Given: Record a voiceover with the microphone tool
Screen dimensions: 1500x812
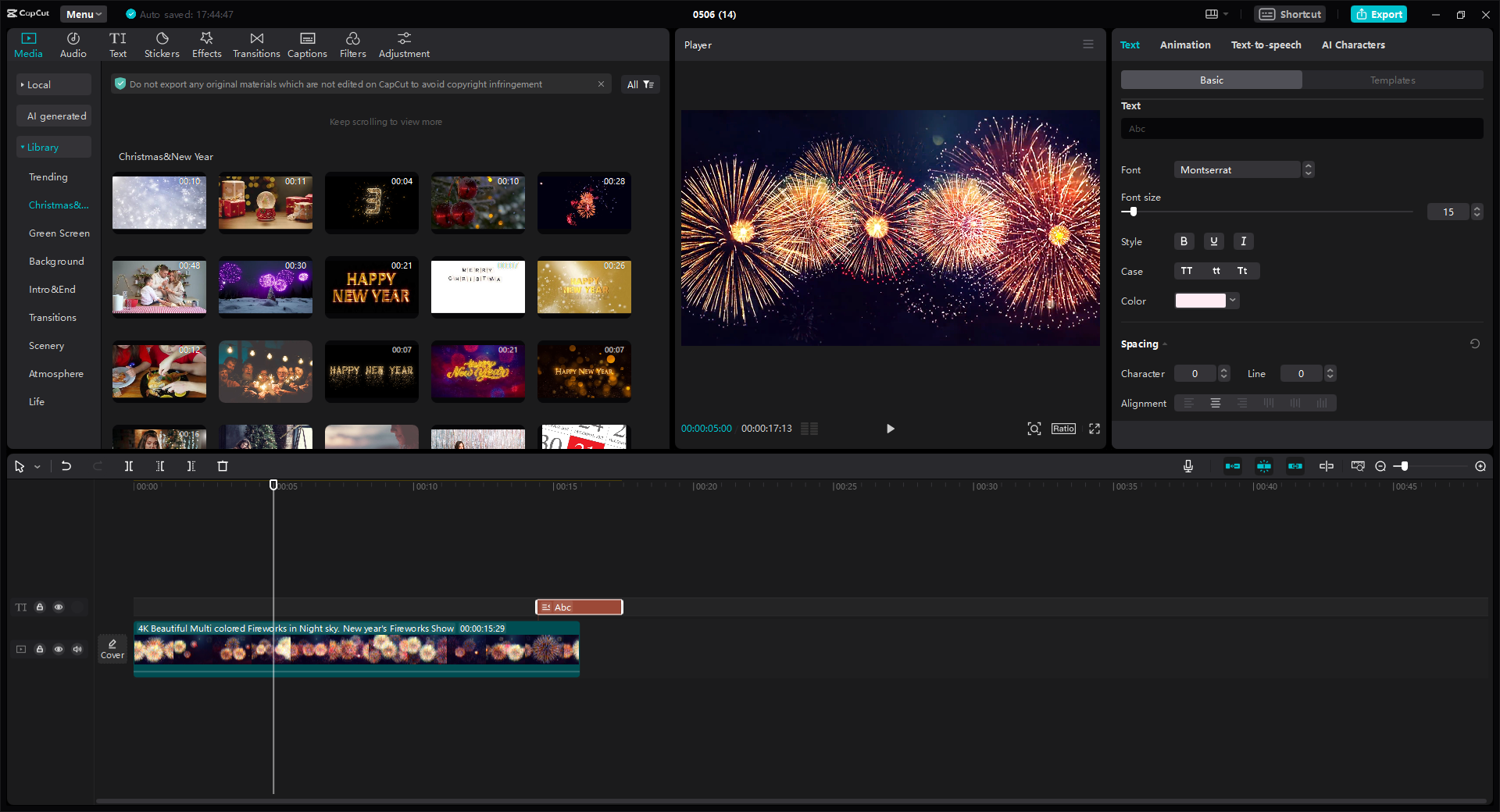Looking at the screenshot, I should (x=1187, y=466).
